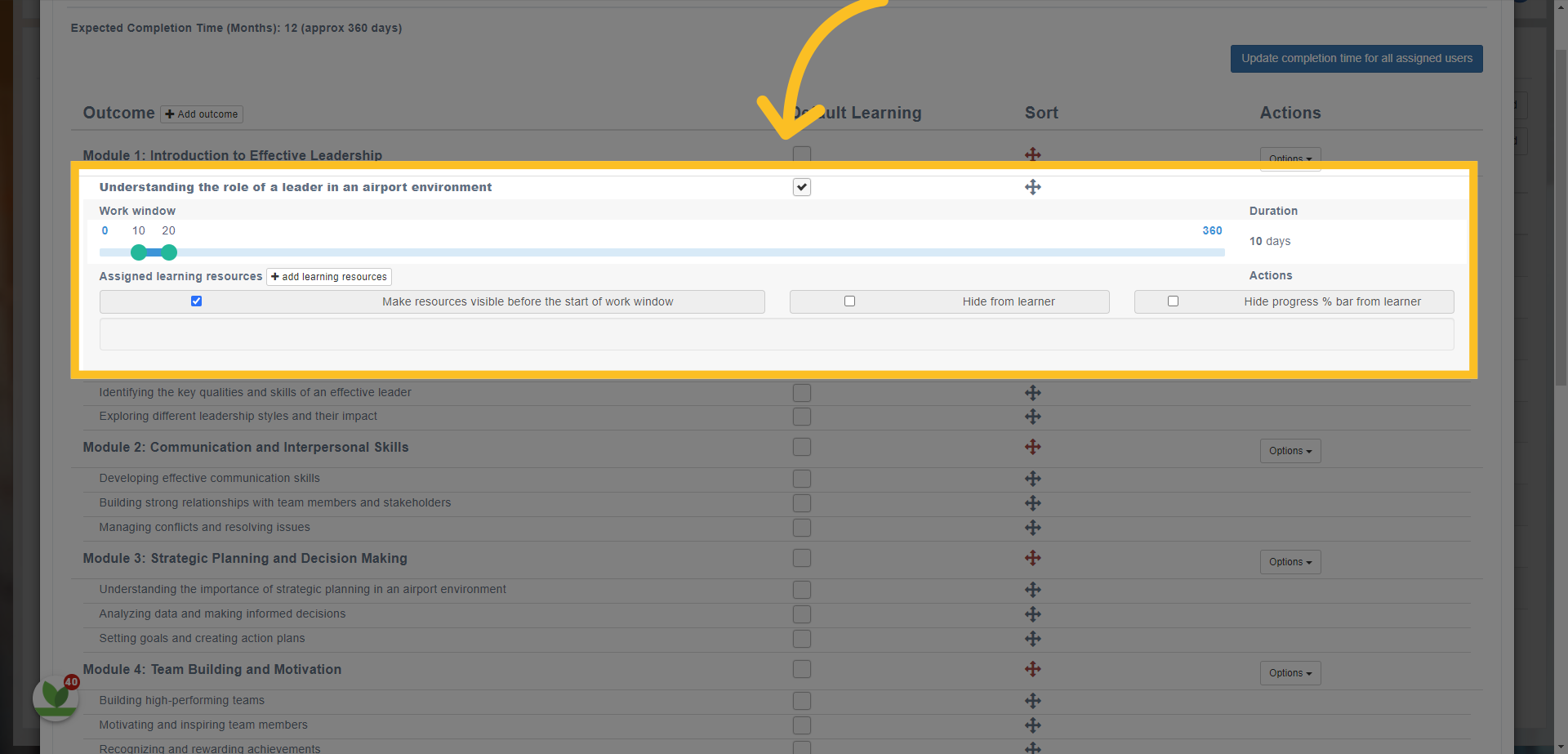Screen dimensions: 1568x754
Task: Check default learning for Identifying the key qualities
Action: pyautogui.click(x=802, y=393)
